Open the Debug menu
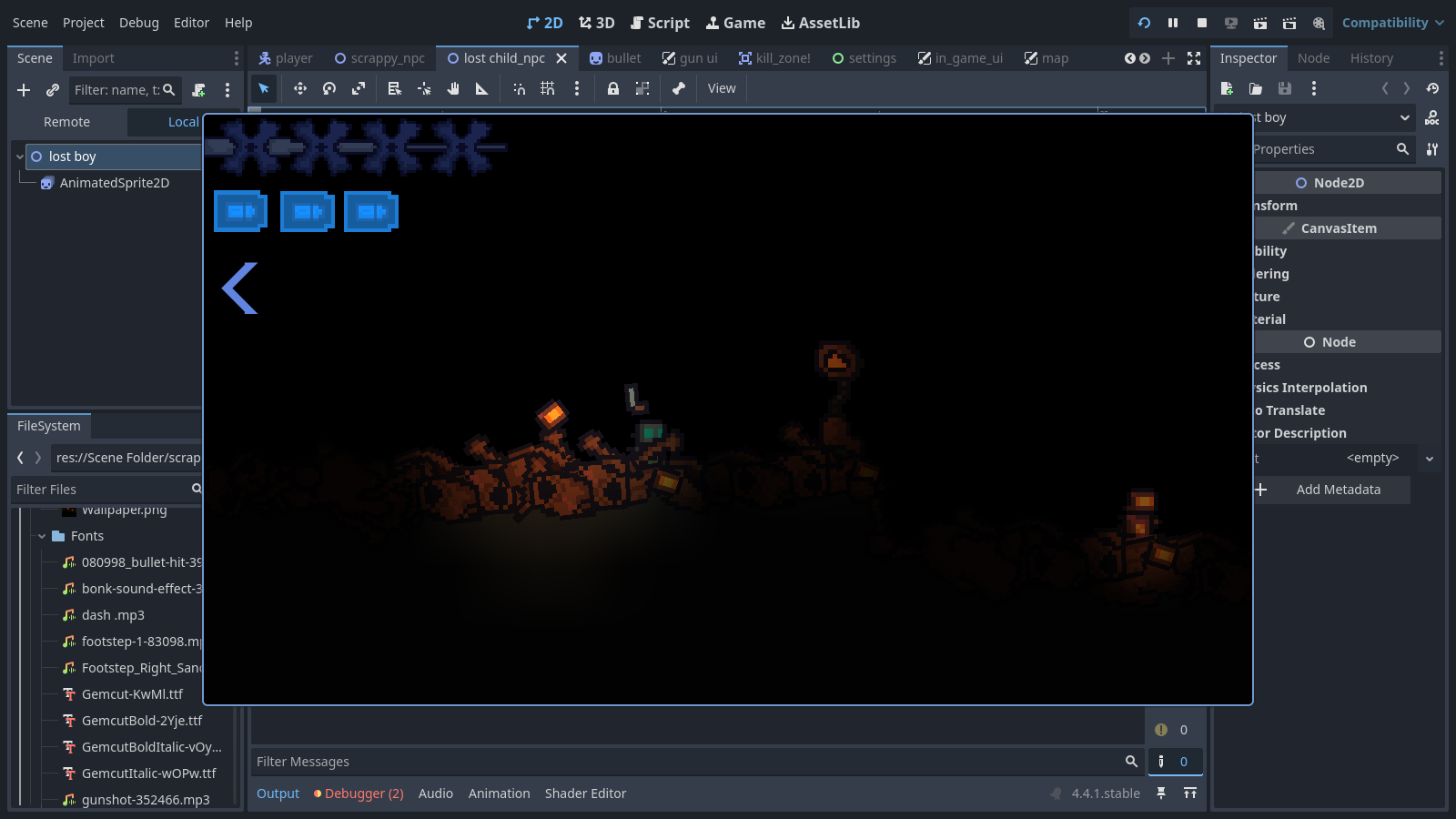1456x819 pixels. 138,23
